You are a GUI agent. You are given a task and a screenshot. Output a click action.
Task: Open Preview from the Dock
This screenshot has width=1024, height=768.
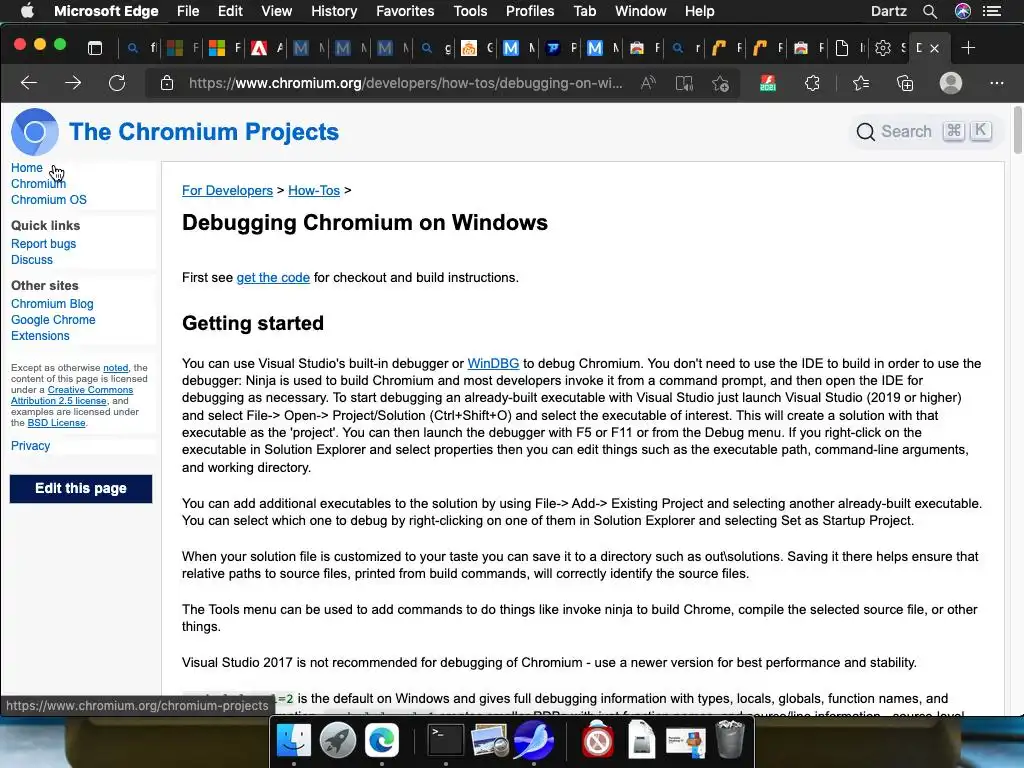pyautogui.click(x=490, y=741)
